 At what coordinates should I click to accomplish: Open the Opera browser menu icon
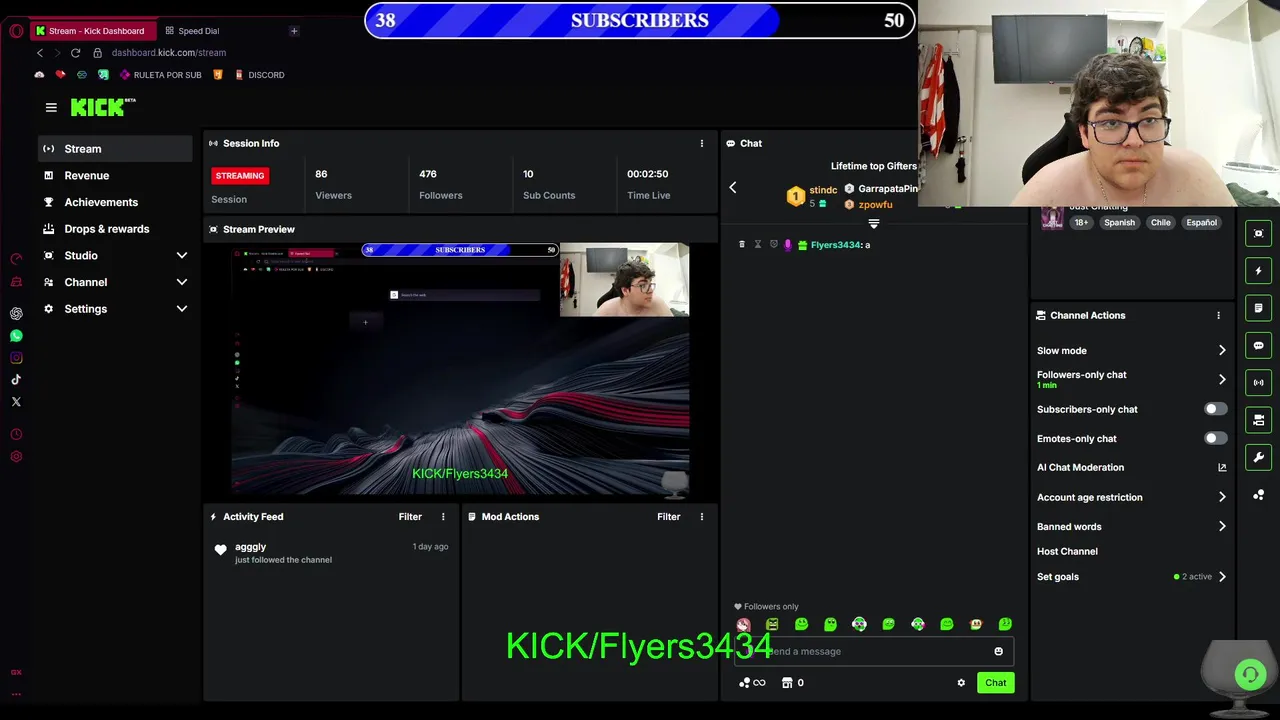click(16, 31)
